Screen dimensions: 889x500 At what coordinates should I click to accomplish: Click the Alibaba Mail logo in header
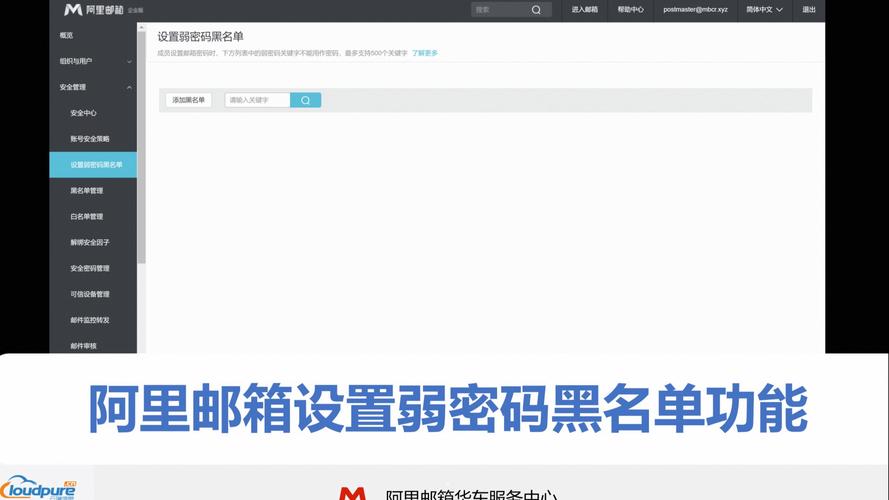click(94, 10)
